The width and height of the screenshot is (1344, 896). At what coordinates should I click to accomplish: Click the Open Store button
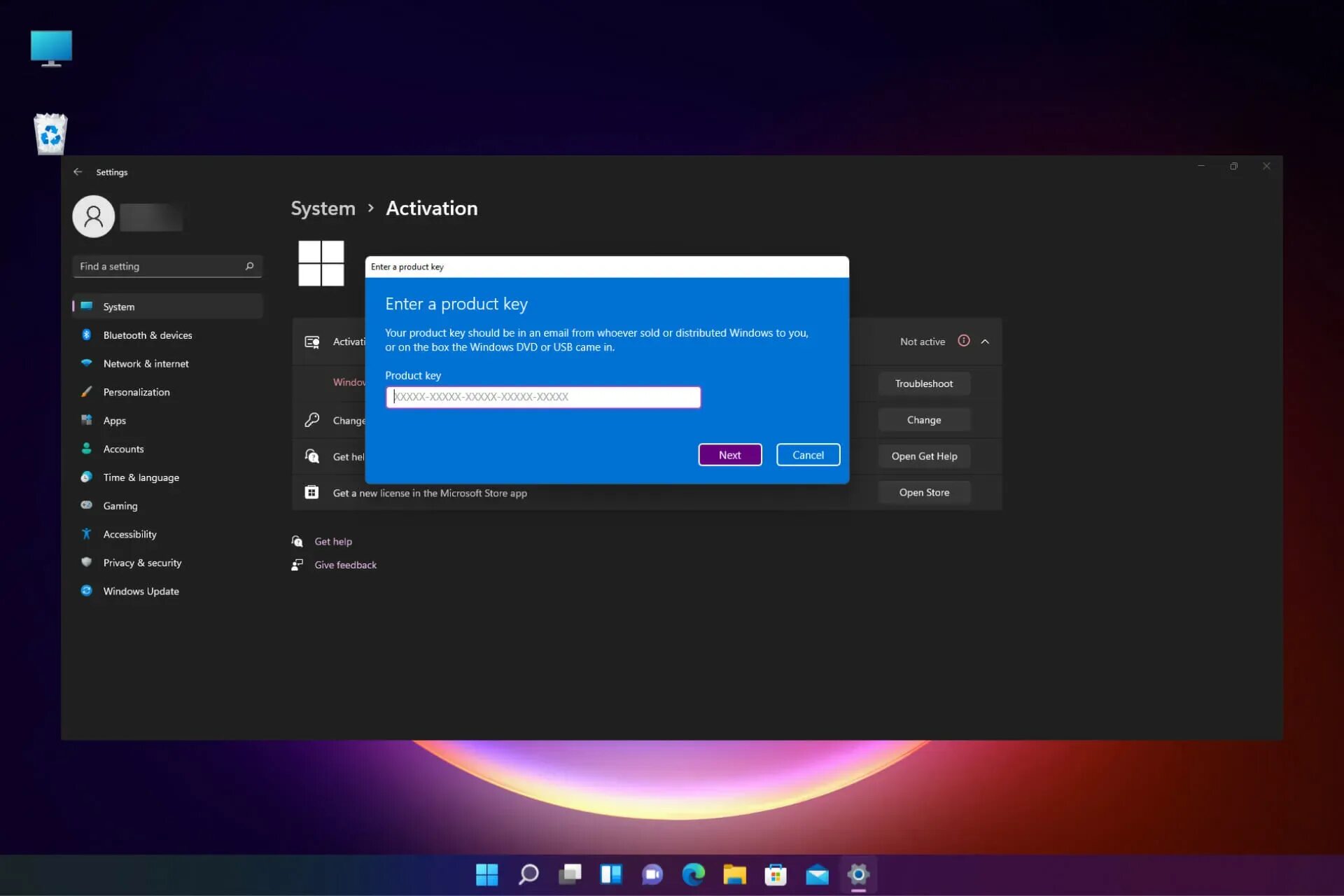pyautogui.click(x=923, y=493)
